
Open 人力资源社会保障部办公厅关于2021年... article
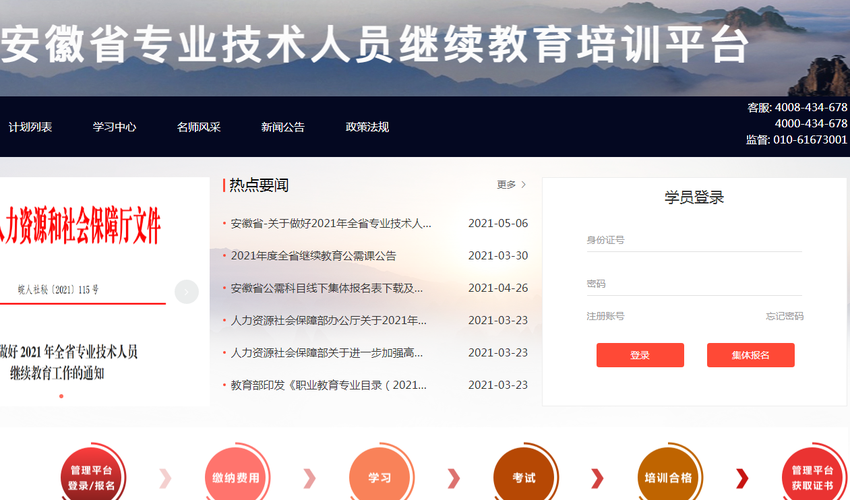coord(329,320)
